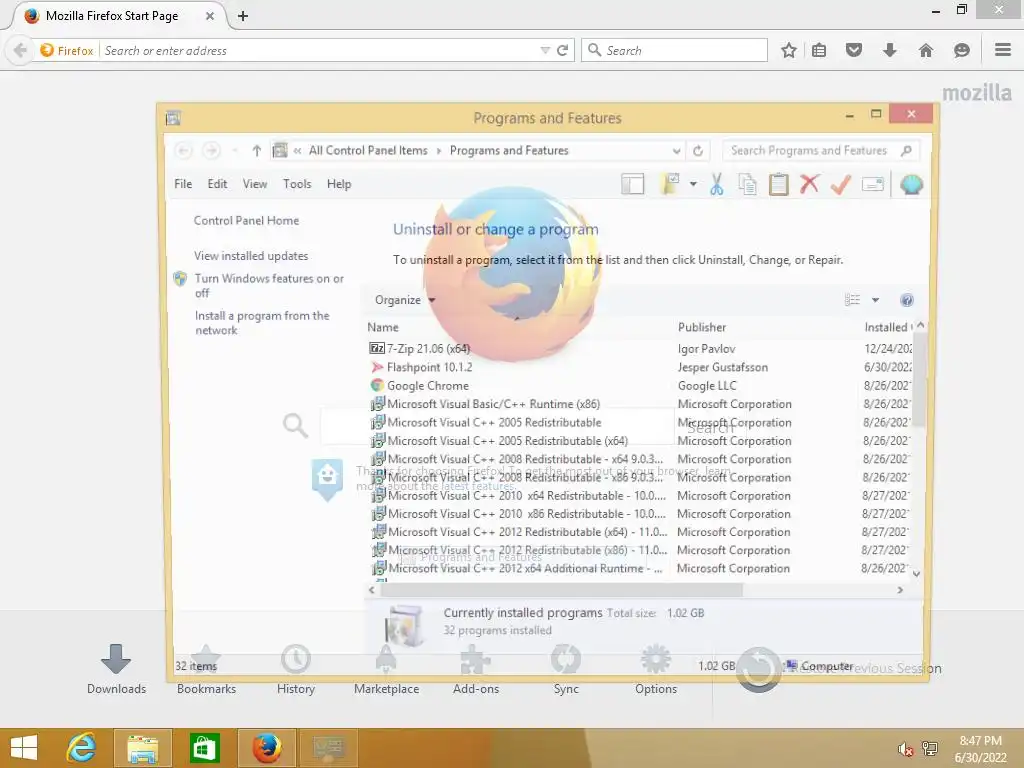Click the orange checkmark icon
Screen dimensions: 1024x768
(841, 184)
